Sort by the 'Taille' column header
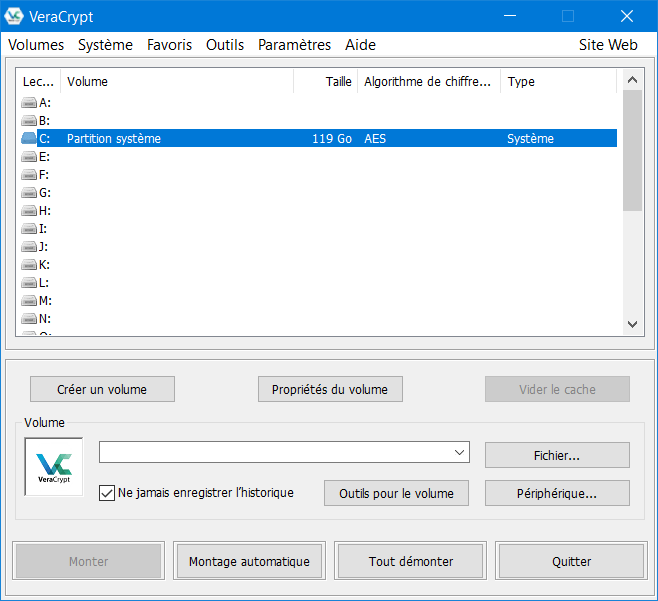 [326, 81]
